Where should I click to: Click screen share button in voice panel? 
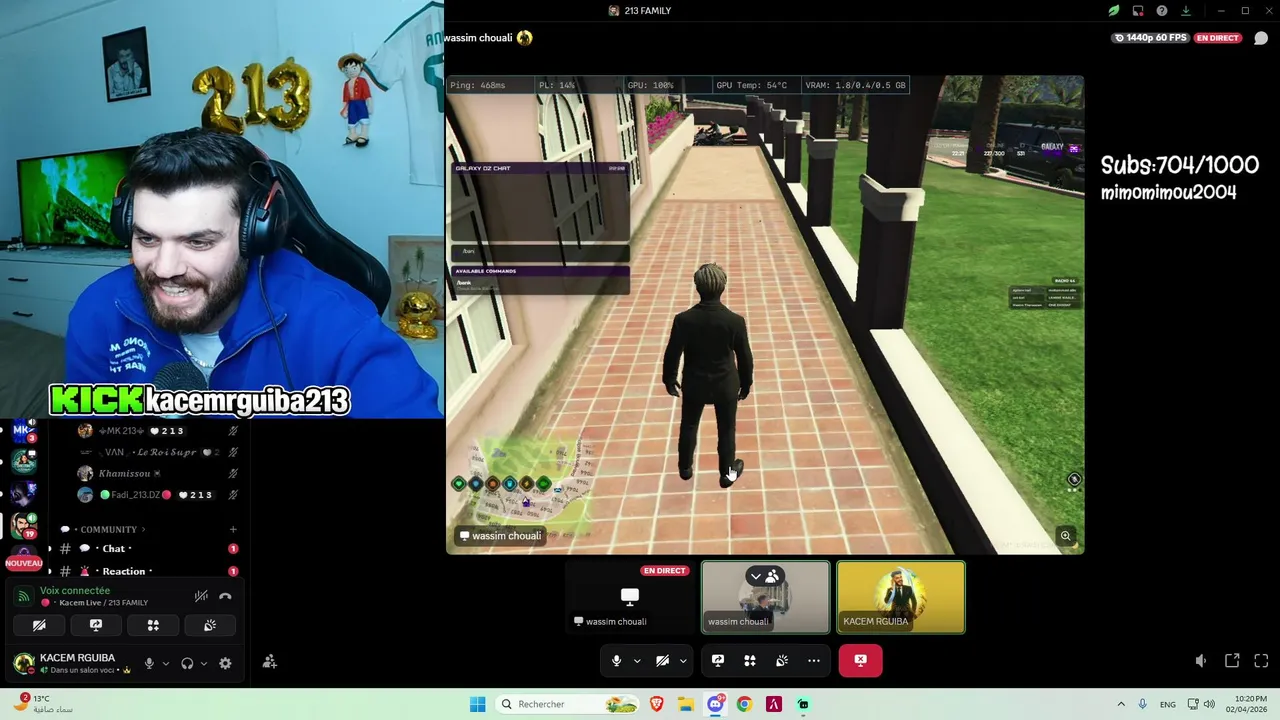[x=96, y=625]
